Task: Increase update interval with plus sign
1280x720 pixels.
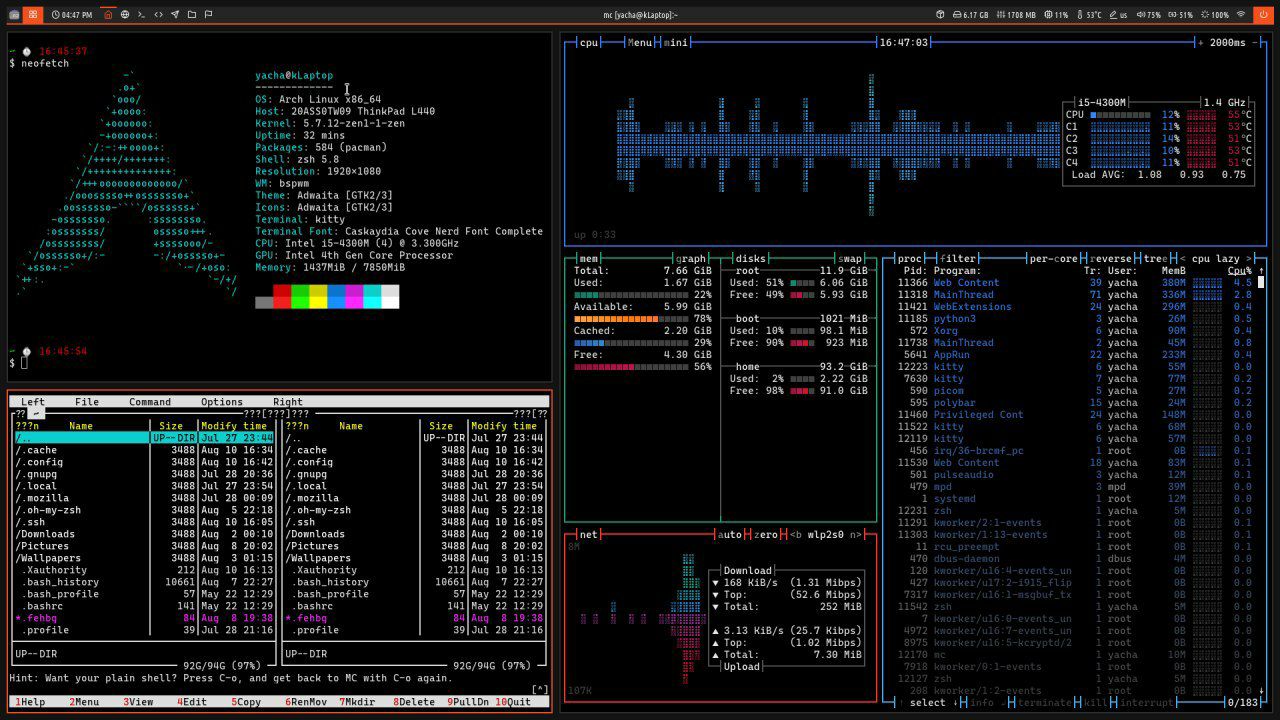Action: click(x=1201, y=43)
